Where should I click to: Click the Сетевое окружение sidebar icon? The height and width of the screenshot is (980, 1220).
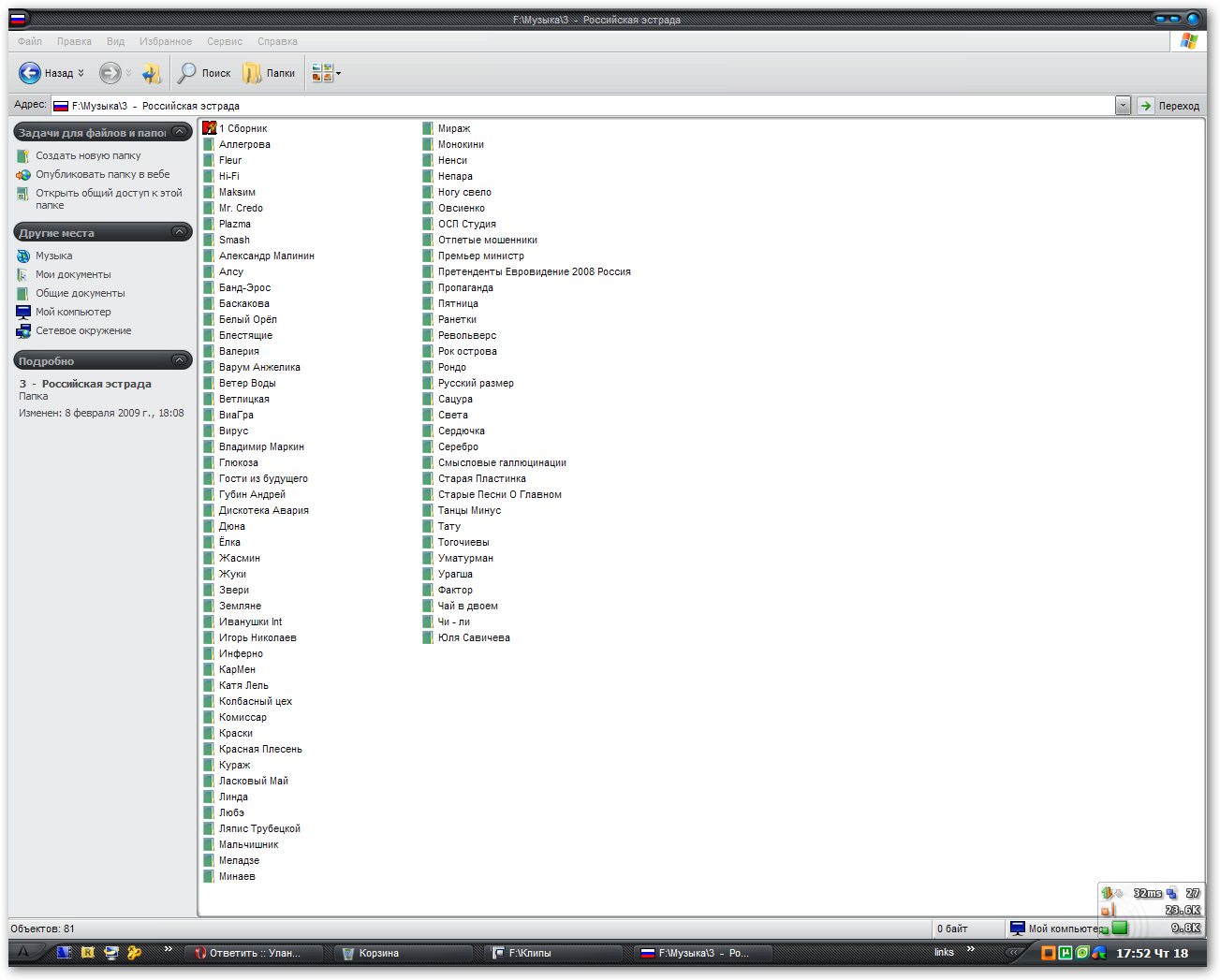coord(23,331)
